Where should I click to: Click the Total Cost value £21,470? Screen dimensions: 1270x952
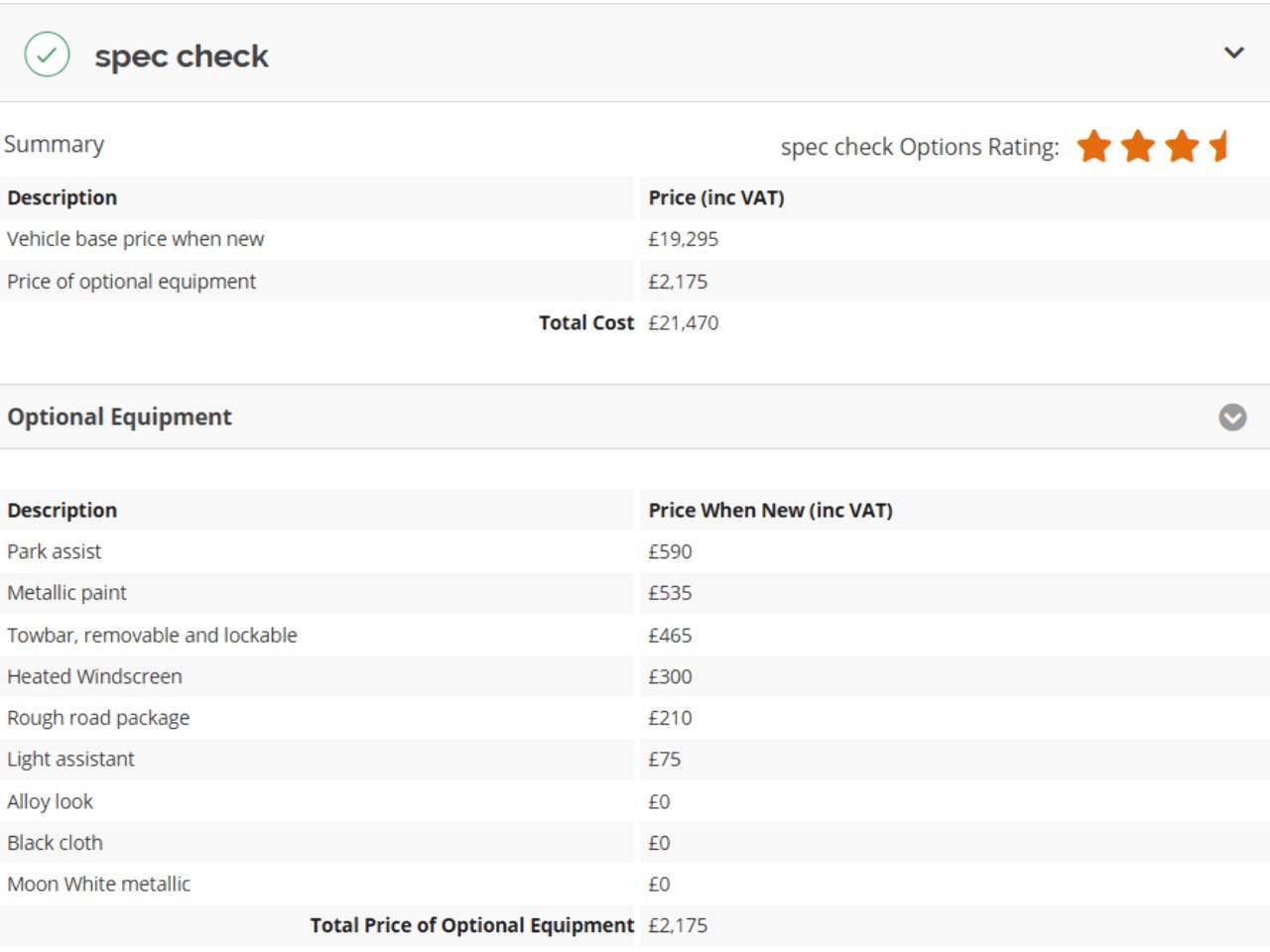(684, 323)
